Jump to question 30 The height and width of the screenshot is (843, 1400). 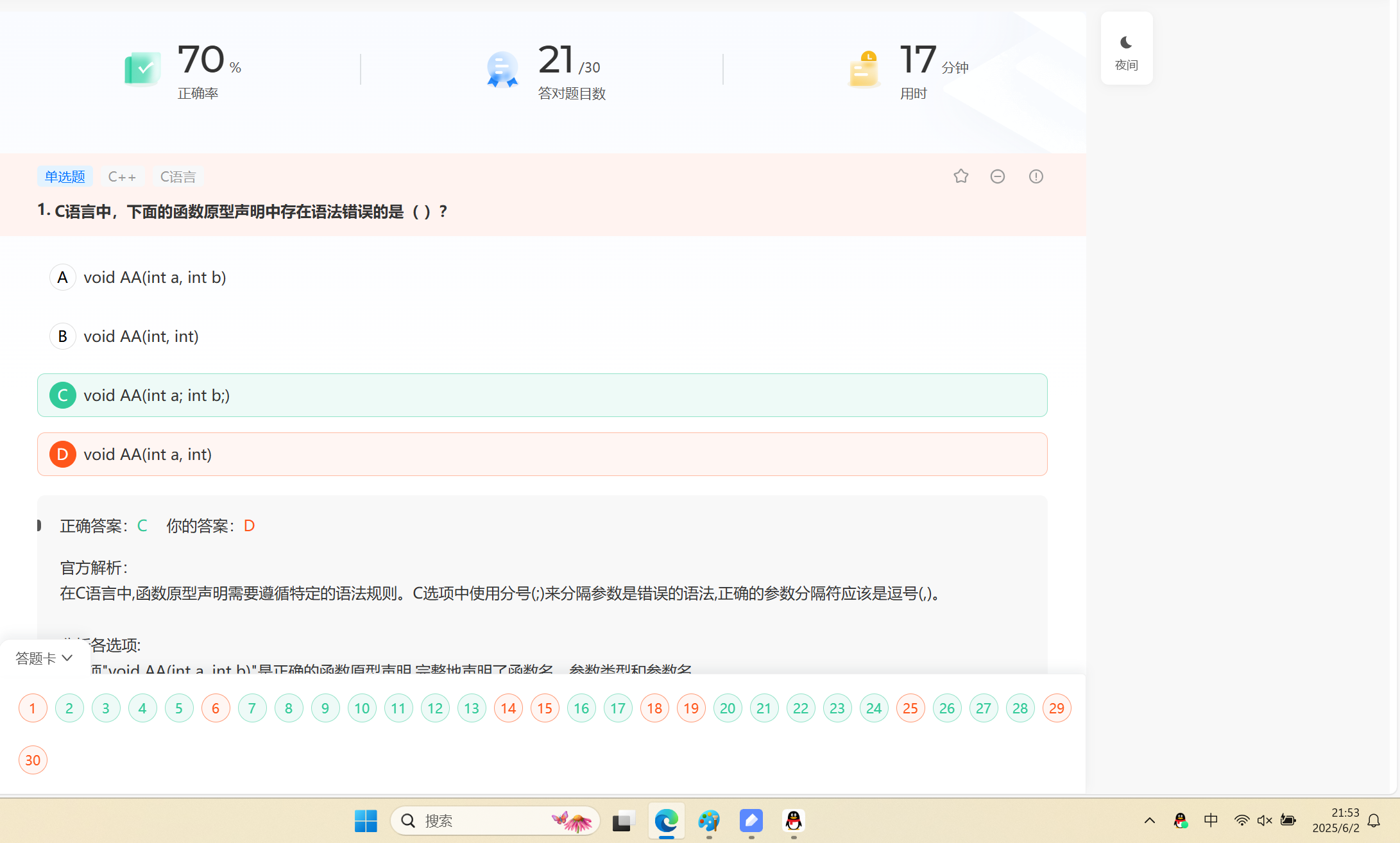33,760
